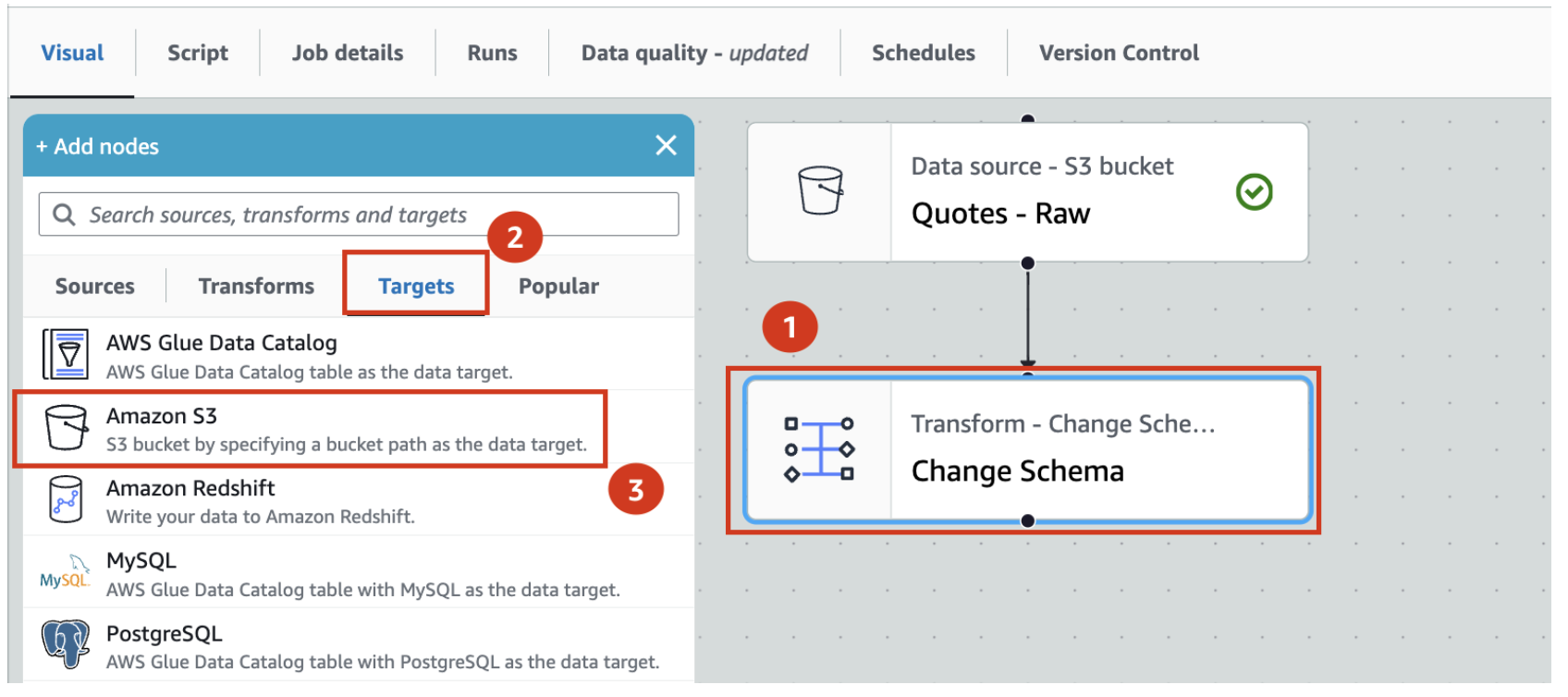Click the Change Schema transform icon
1568x697 pixels.
pos(819,449)
